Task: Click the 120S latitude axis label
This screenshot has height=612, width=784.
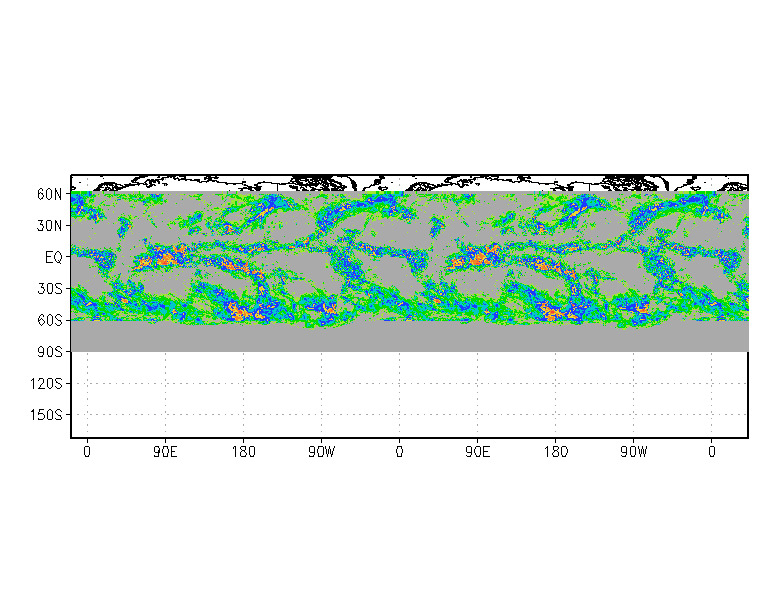Action: [x=46, y=384]
